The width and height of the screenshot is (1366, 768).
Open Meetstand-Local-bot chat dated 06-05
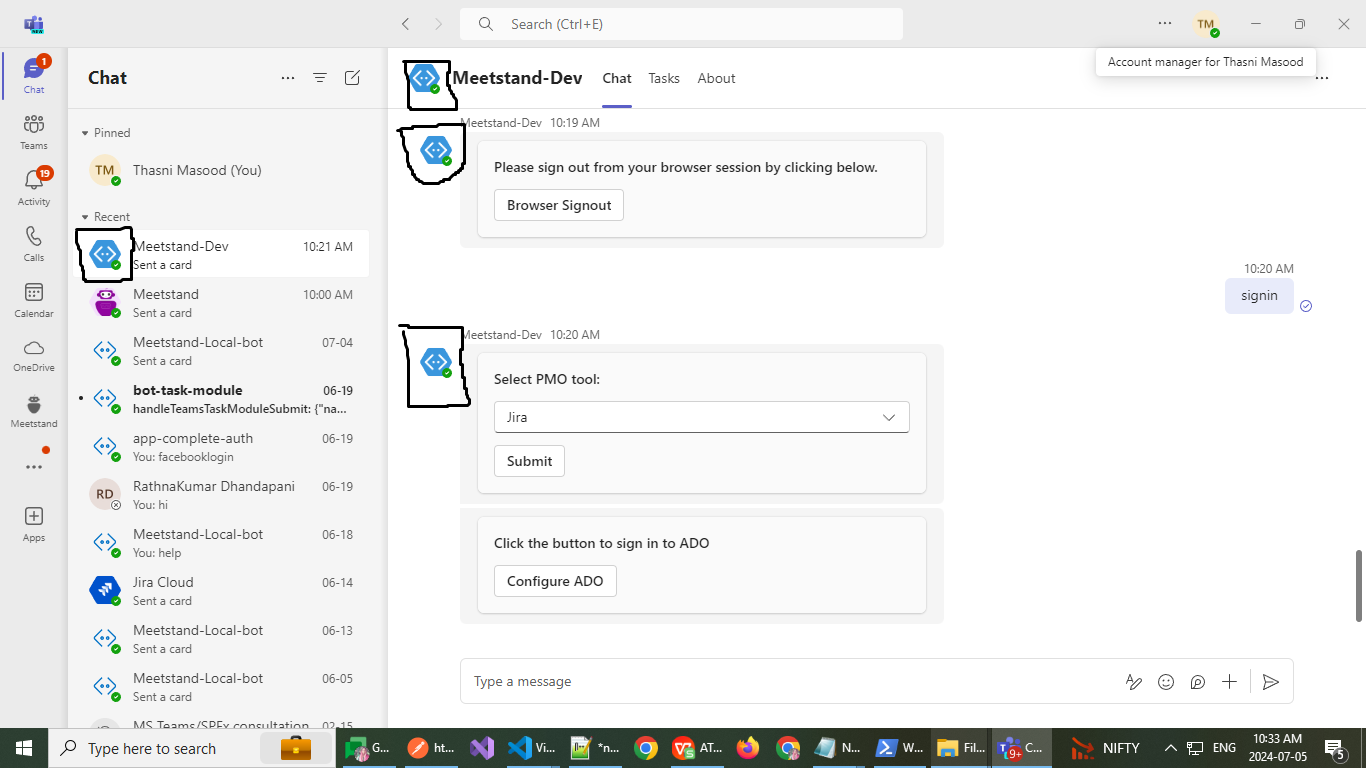tap(219, 686)
